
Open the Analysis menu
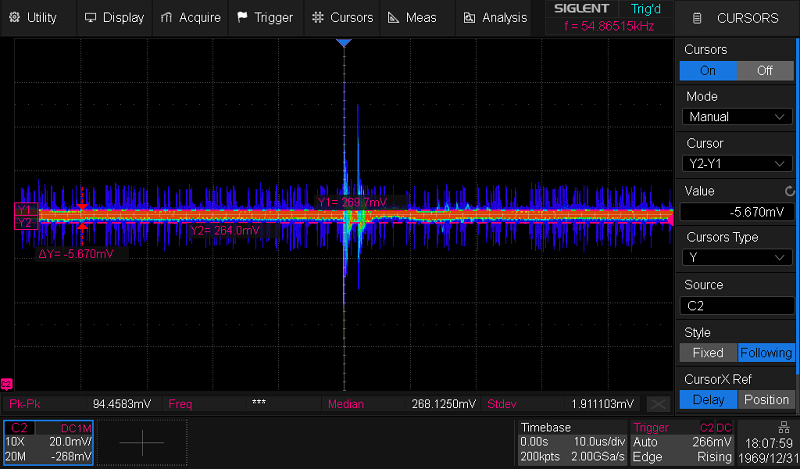click(494, 18)
